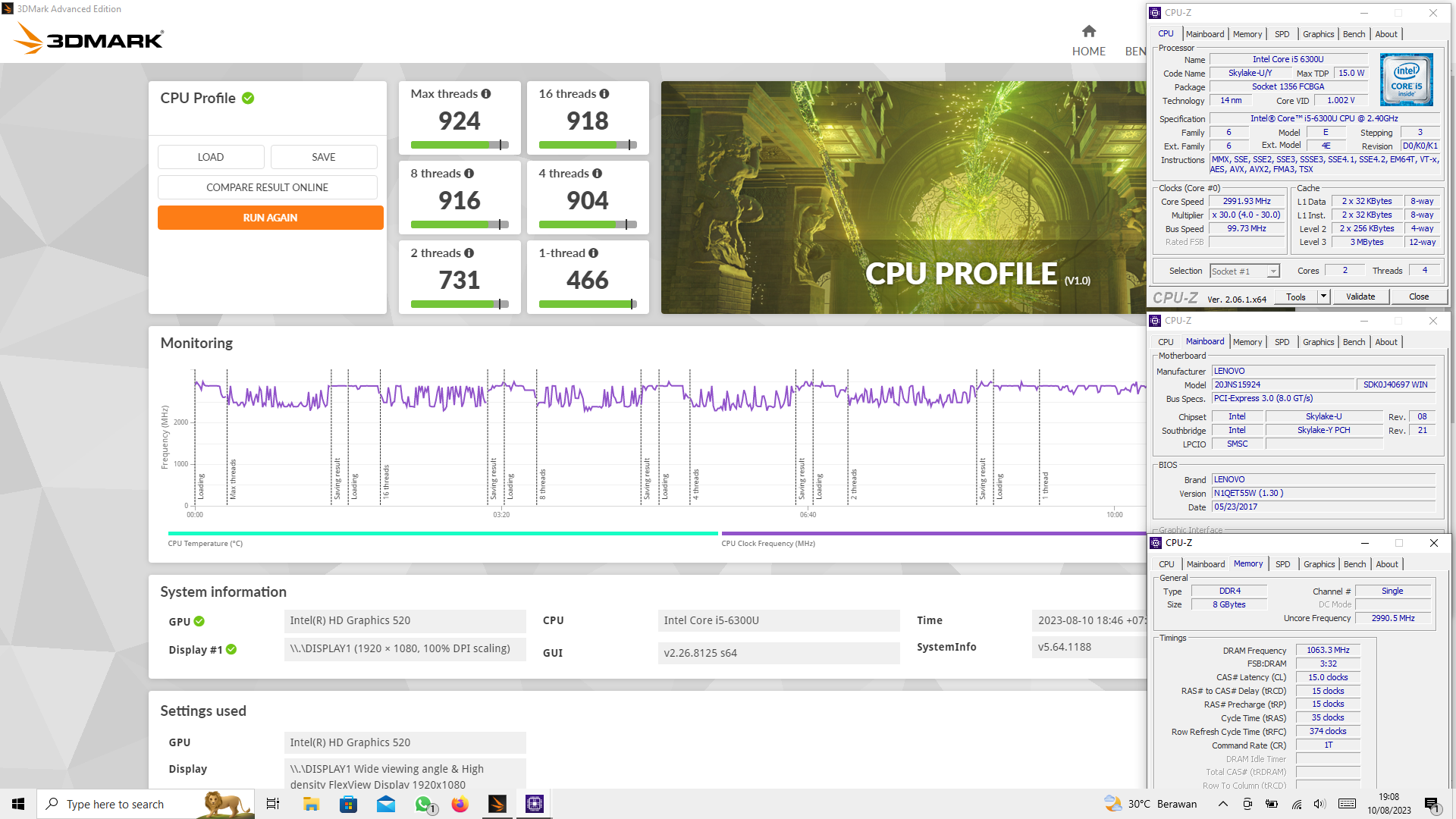Click the 16 threads score 918

588,121
